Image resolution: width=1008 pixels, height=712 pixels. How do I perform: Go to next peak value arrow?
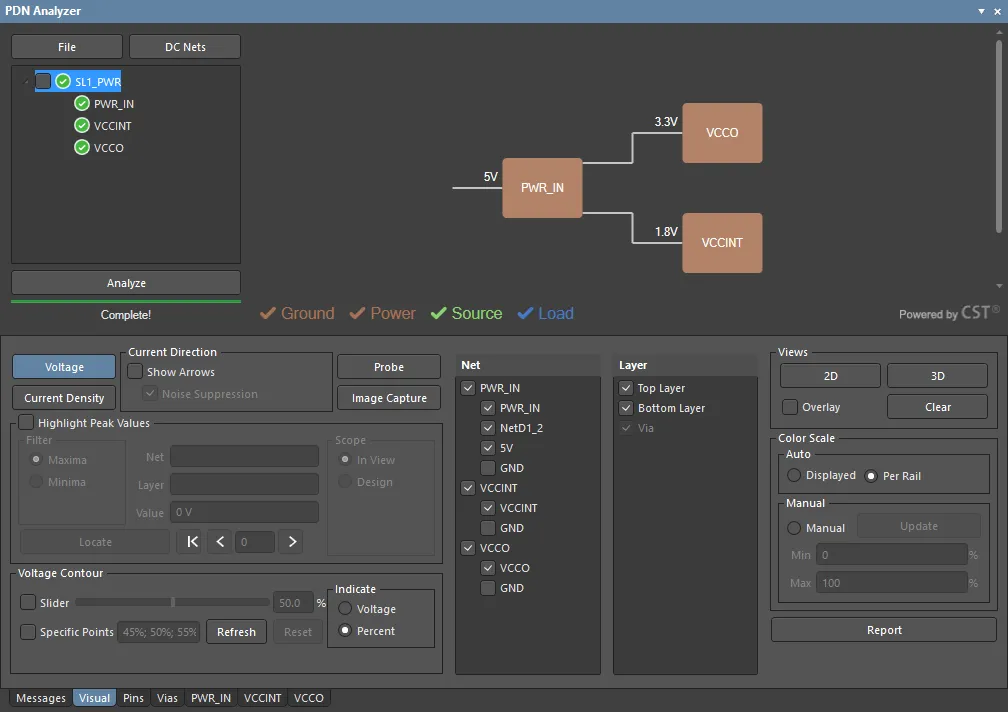point(292,542)
